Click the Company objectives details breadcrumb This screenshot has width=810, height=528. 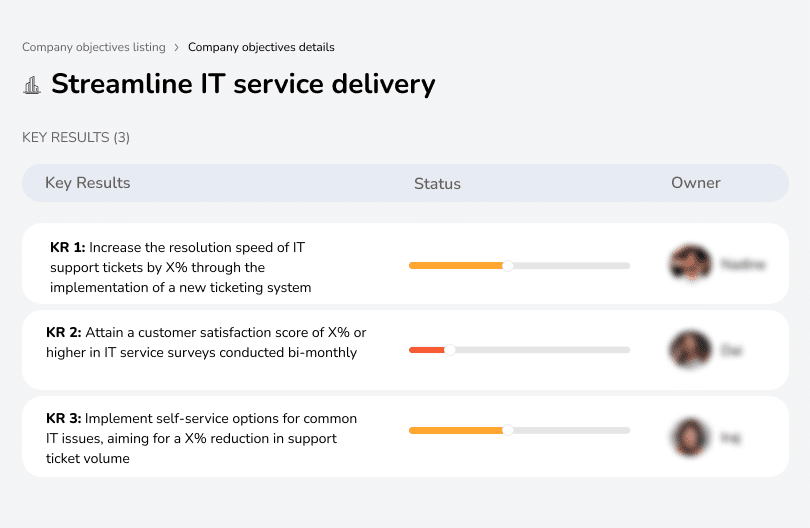(261, 47)
